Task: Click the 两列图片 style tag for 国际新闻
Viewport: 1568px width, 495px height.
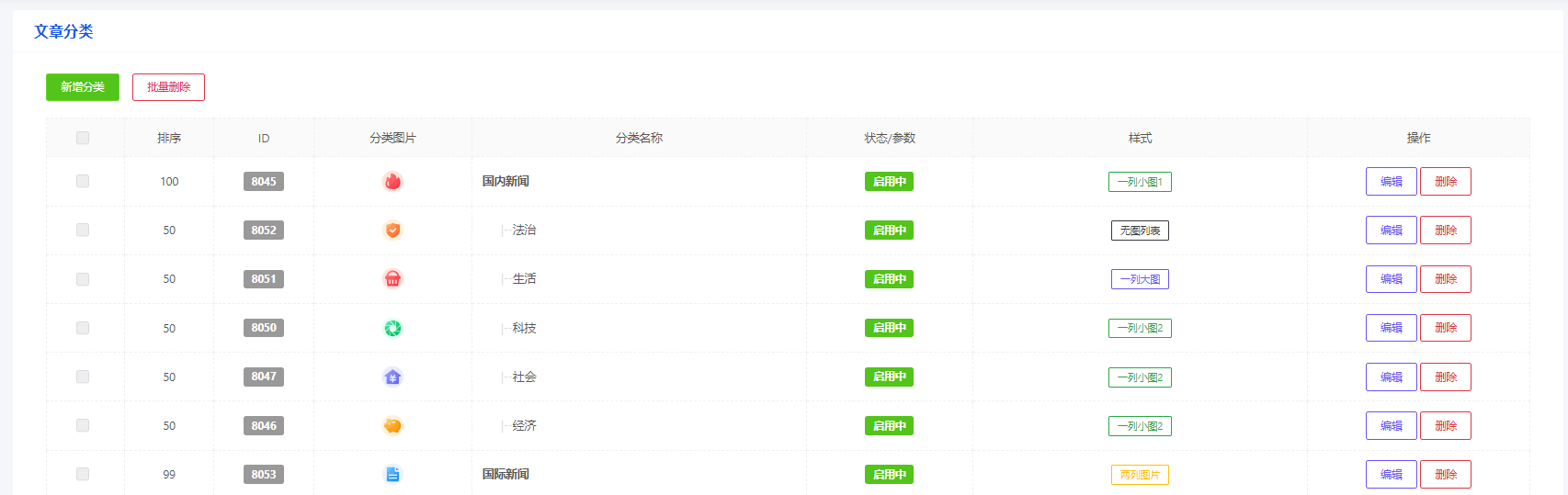Action: 1140,475
